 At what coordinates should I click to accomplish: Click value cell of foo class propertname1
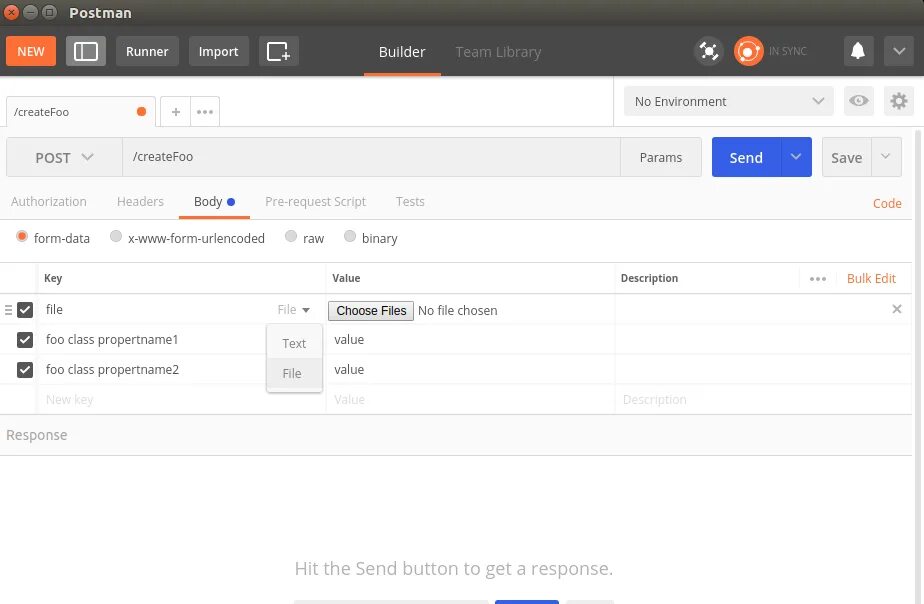[x=470, y=339]
